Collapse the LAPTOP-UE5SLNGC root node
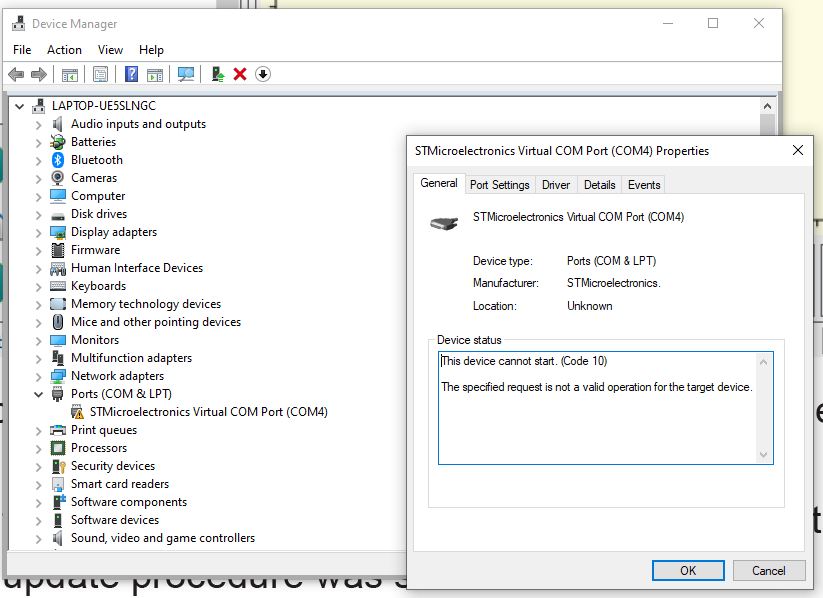The height and width of the screenshot is (598, 823). [19, 106]
